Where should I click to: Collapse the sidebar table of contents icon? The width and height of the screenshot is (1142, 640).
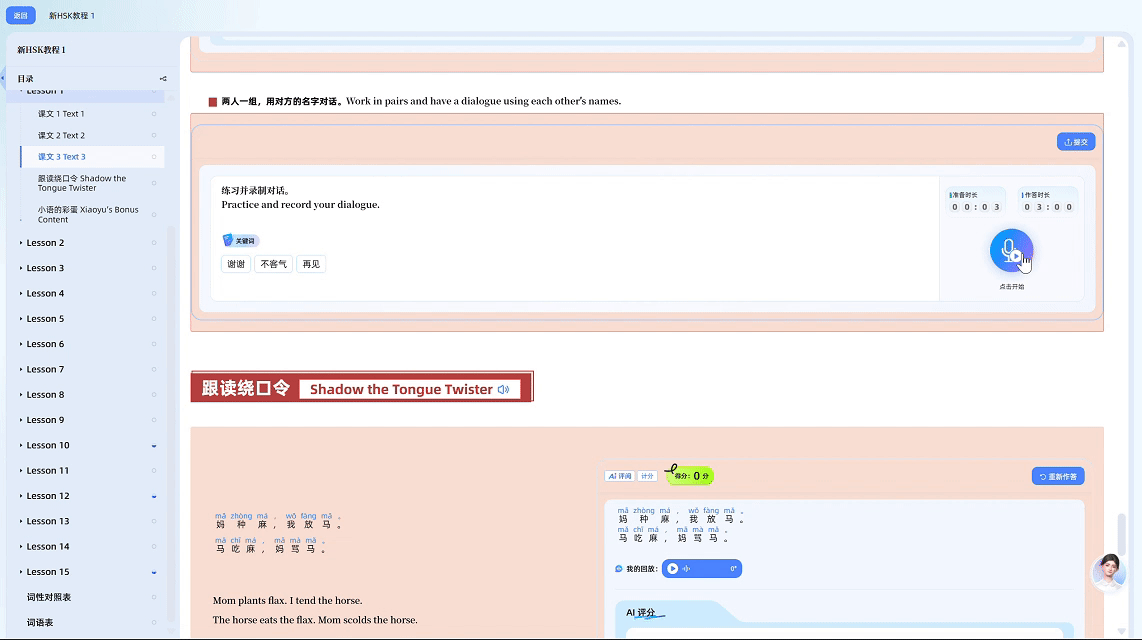(163, 79)
